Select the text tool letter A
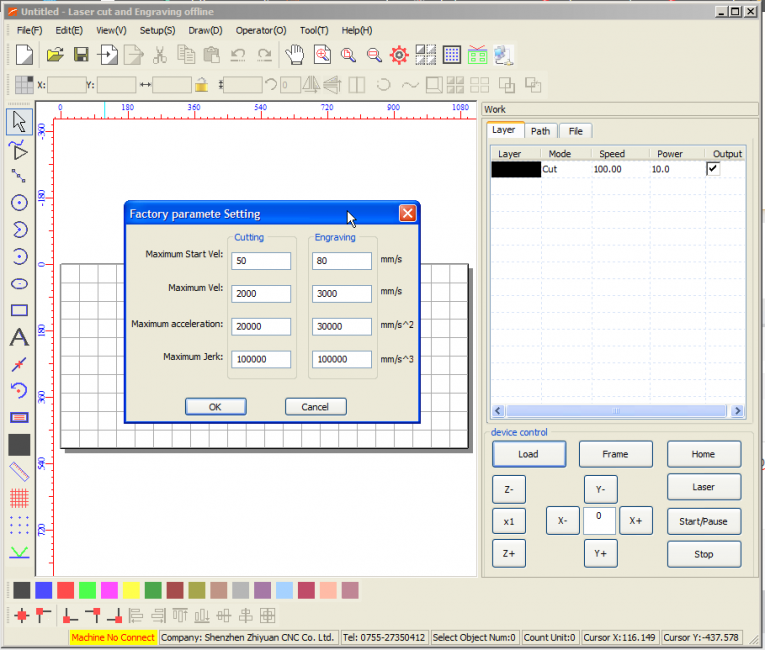This screenshot has width=765, height=650. 18,337
